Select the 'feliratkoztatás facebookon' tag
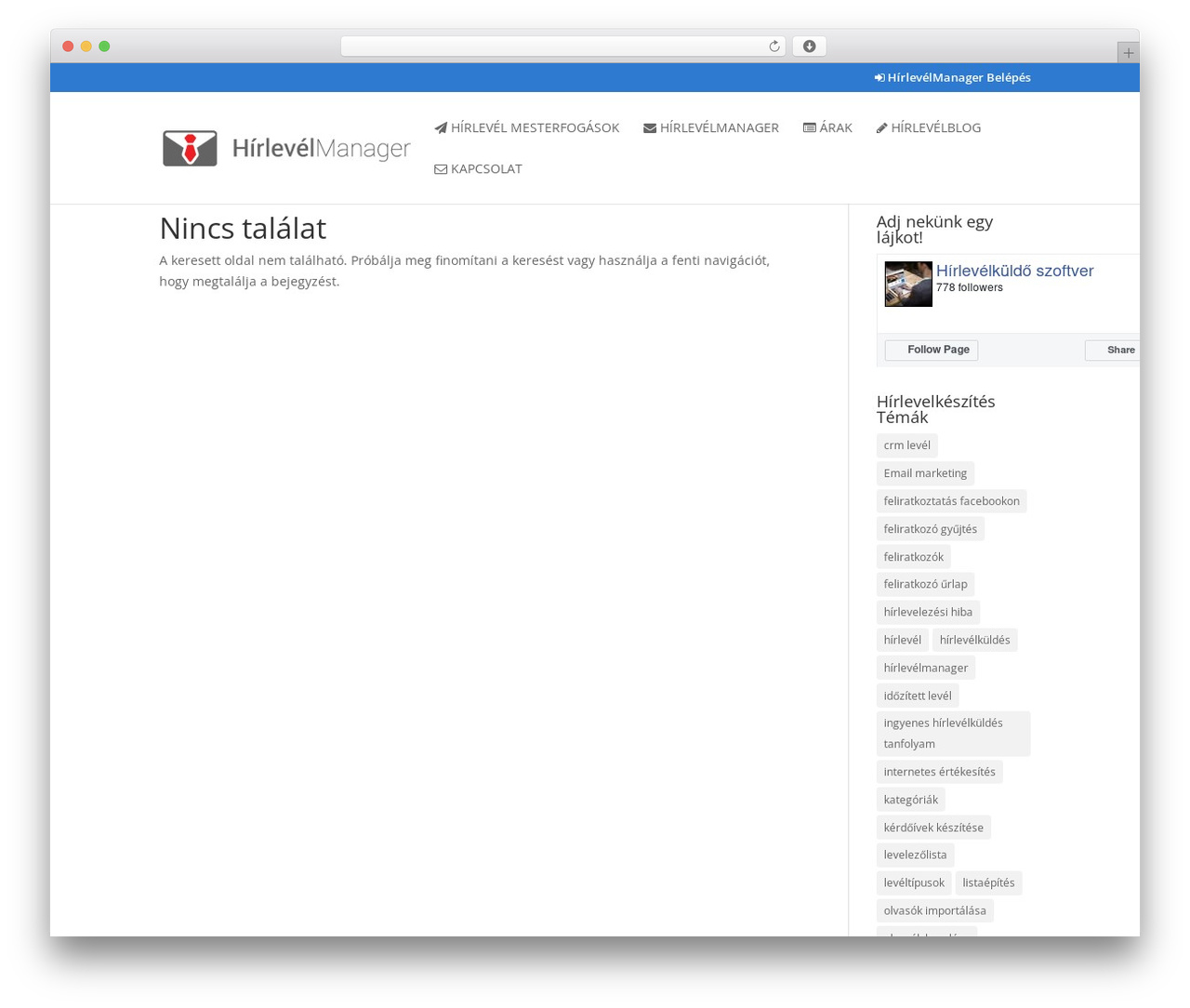This screenshot has height=1008, width=1190. click(952, 501)
